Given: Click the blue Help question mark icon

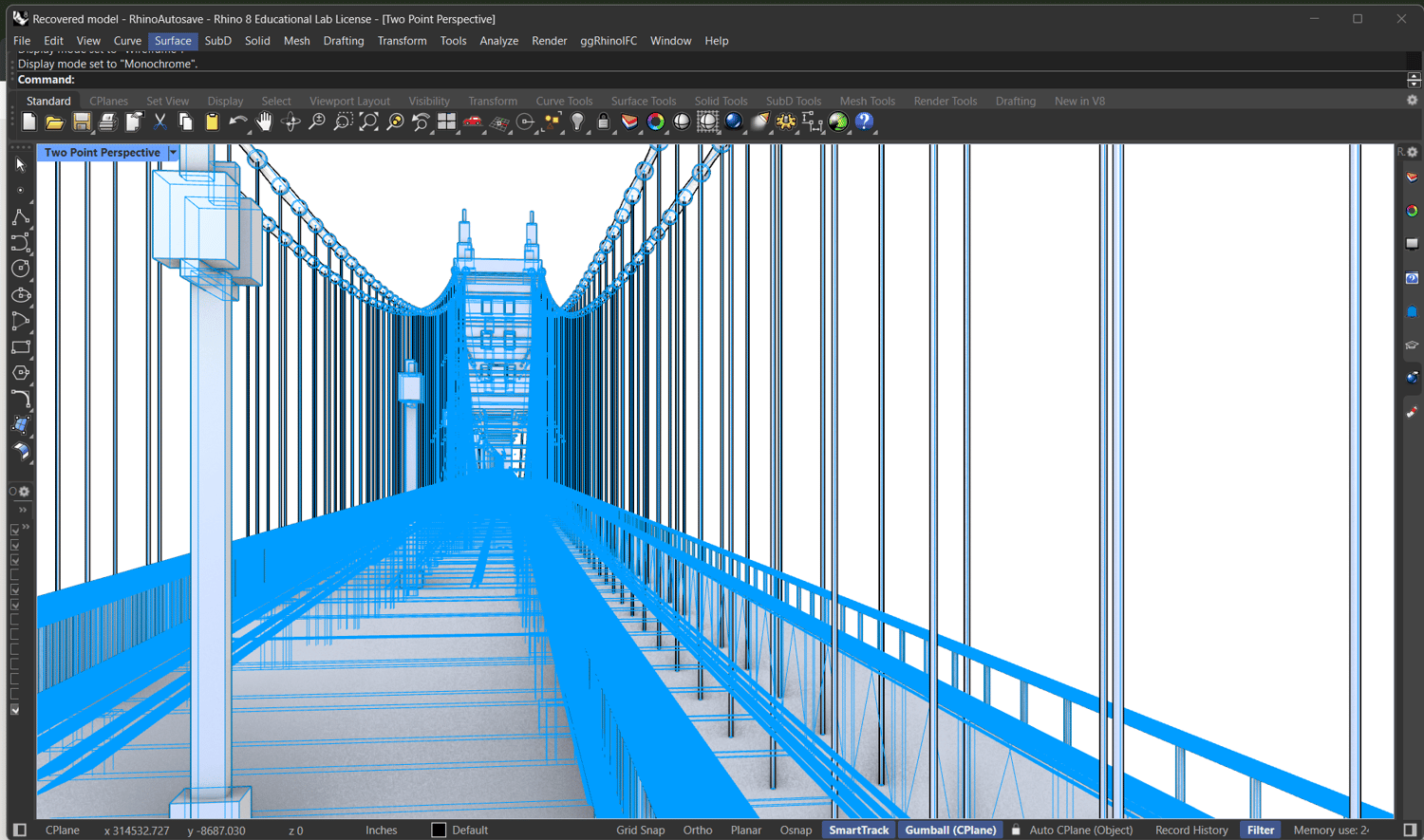Looking at the screenshot, I should click(x=864, y=121).
